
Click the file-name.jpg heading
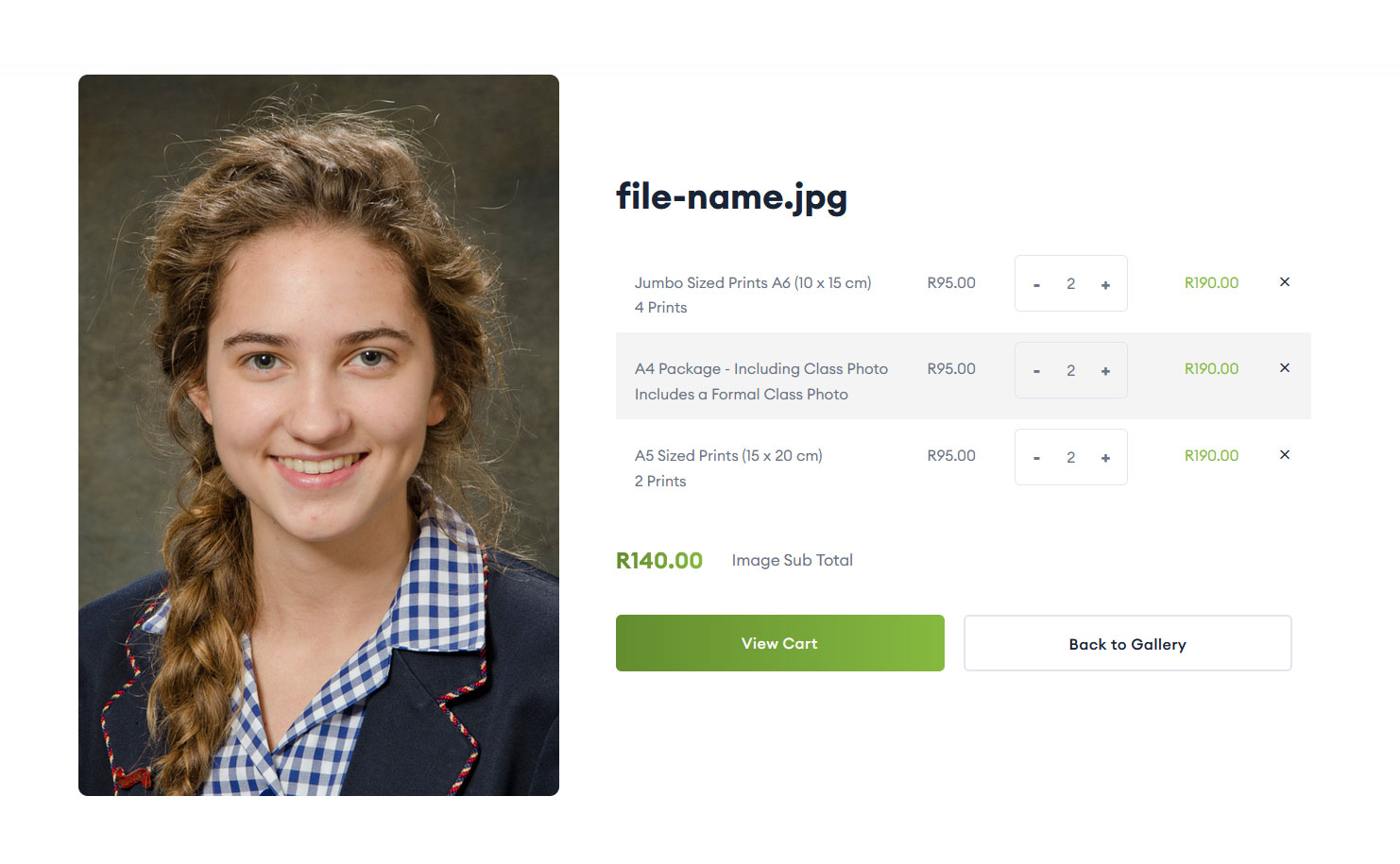[731, 196]
